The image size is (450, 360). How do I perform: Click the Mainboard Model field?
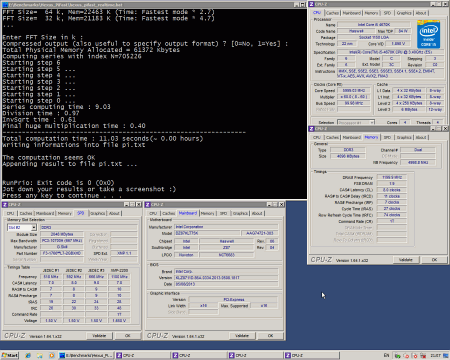pyautogui.click(x=207, y=233)
